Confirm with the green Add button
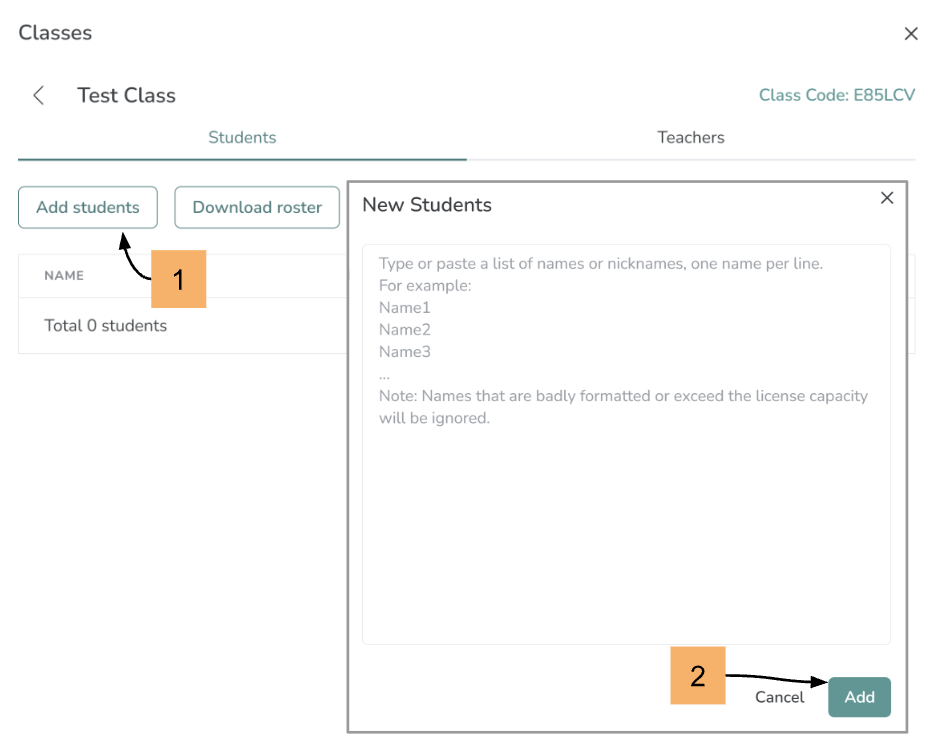 click(x=859, y=697)
